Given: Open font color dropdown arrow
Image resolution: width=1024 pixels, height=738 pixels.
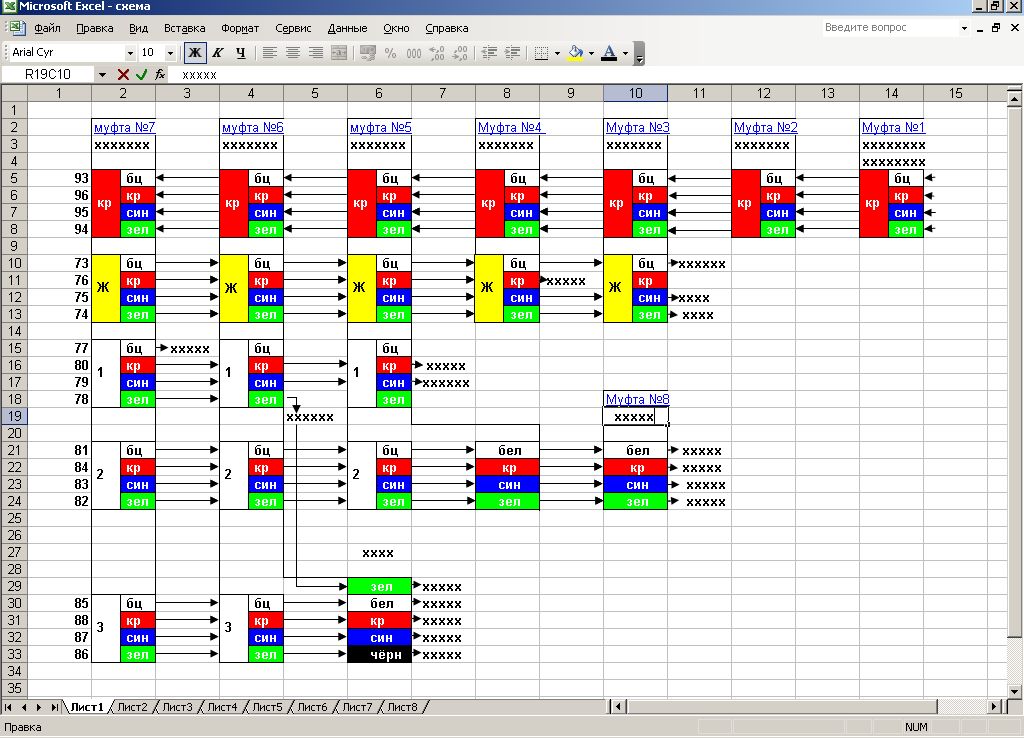Looking at the screenshot, I should pyautogui.click(x=625, y=53).
